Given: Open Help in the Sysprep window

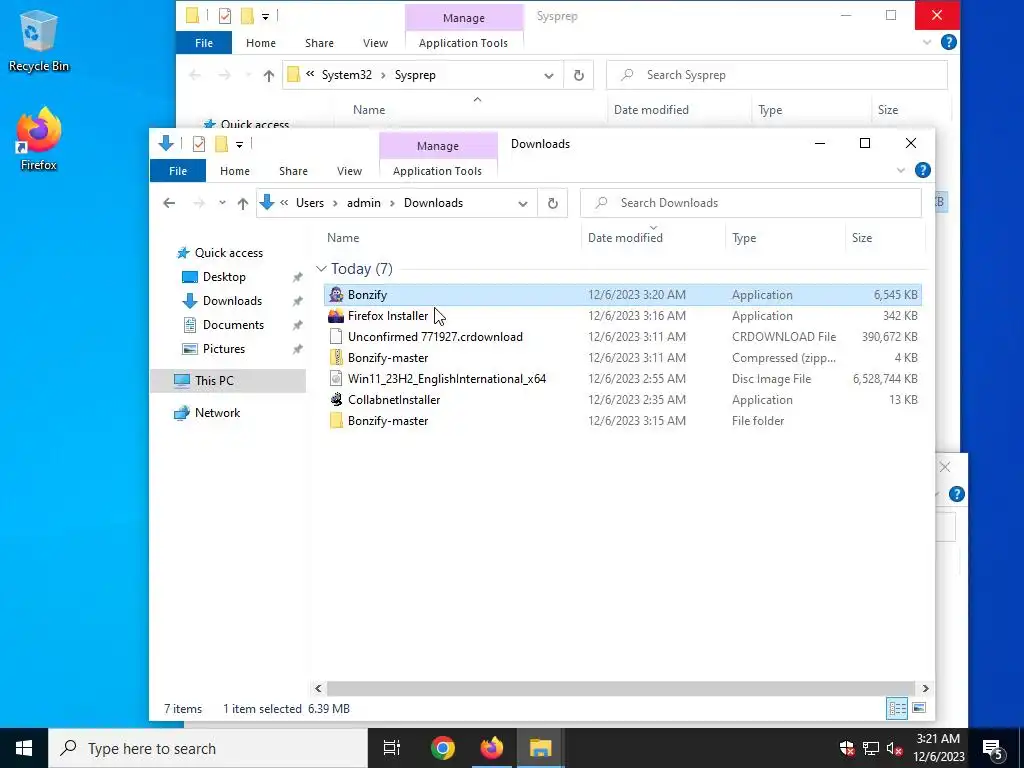Looking at the screenshot, I should point(948,42).
